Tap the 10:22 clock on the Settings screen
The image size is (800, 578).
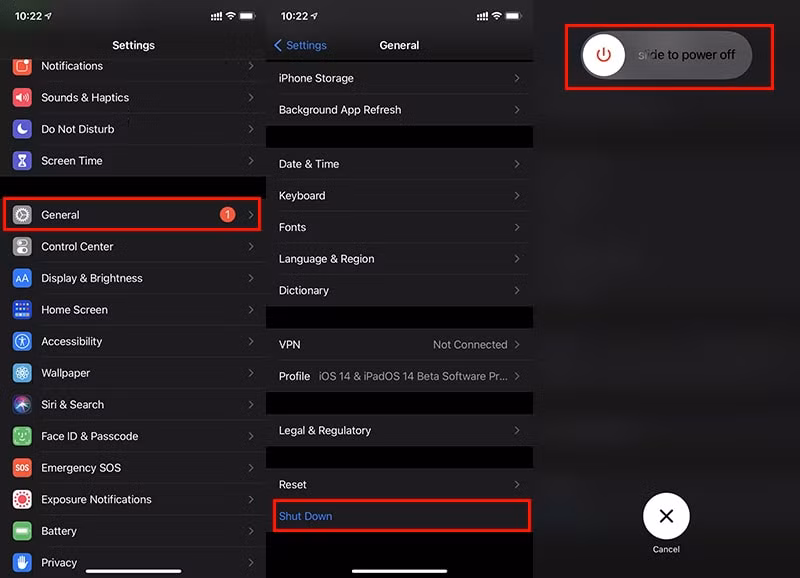pos(28,16)
